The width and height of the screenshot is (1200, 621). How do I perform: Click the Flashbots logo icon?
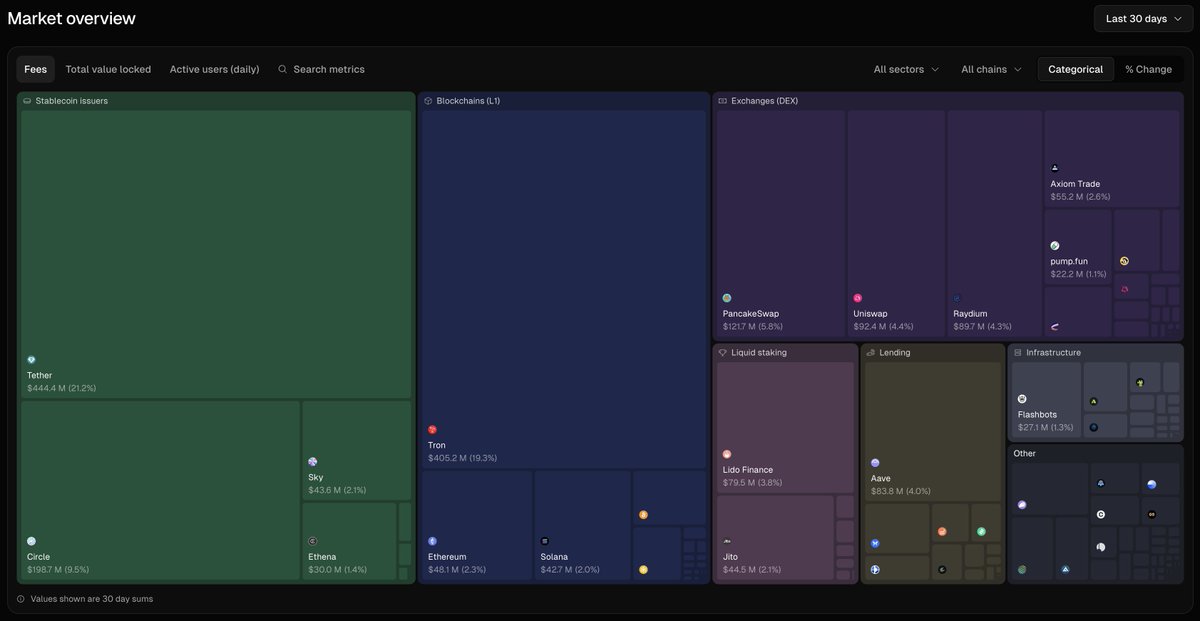(1022, 399)
